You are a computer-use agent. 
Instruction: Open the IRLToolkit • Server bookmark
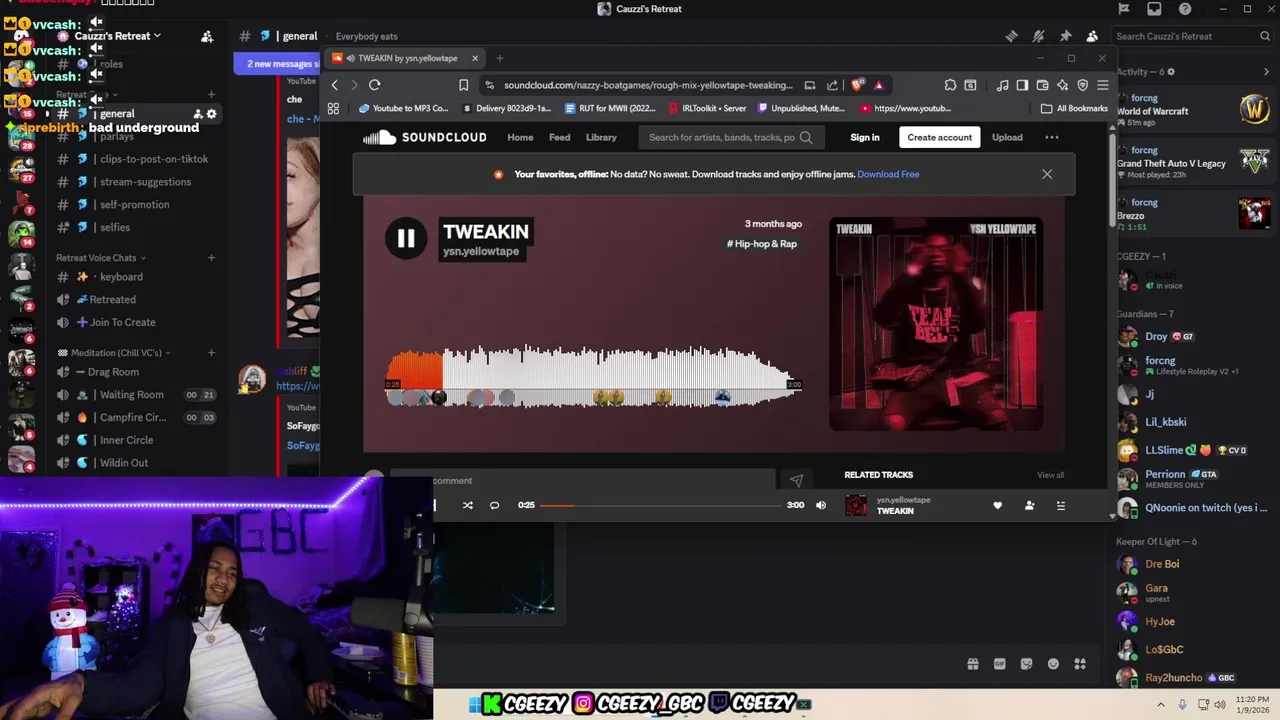point(706,108)
